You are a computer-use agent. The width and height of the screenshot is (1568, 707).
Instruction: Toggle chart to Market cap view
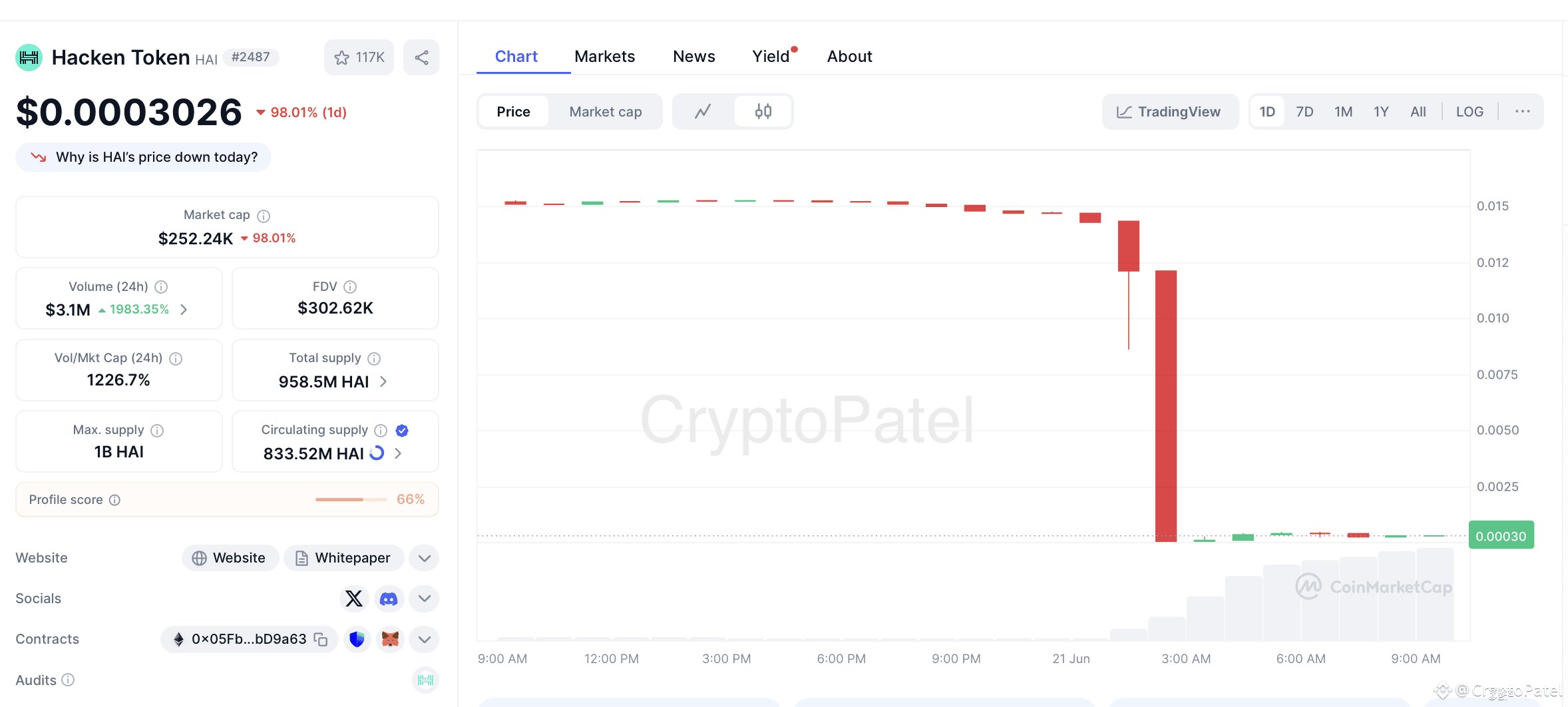605,112
